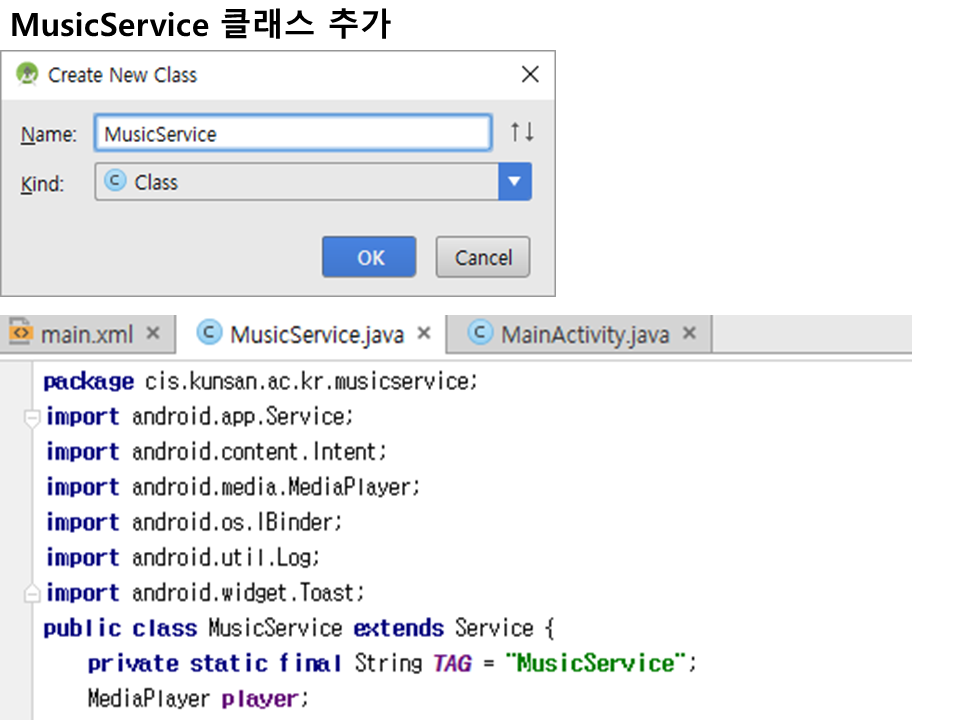Close the main.xml editor tab
This screenshot has height=720, width=960.
click(153, 333)
